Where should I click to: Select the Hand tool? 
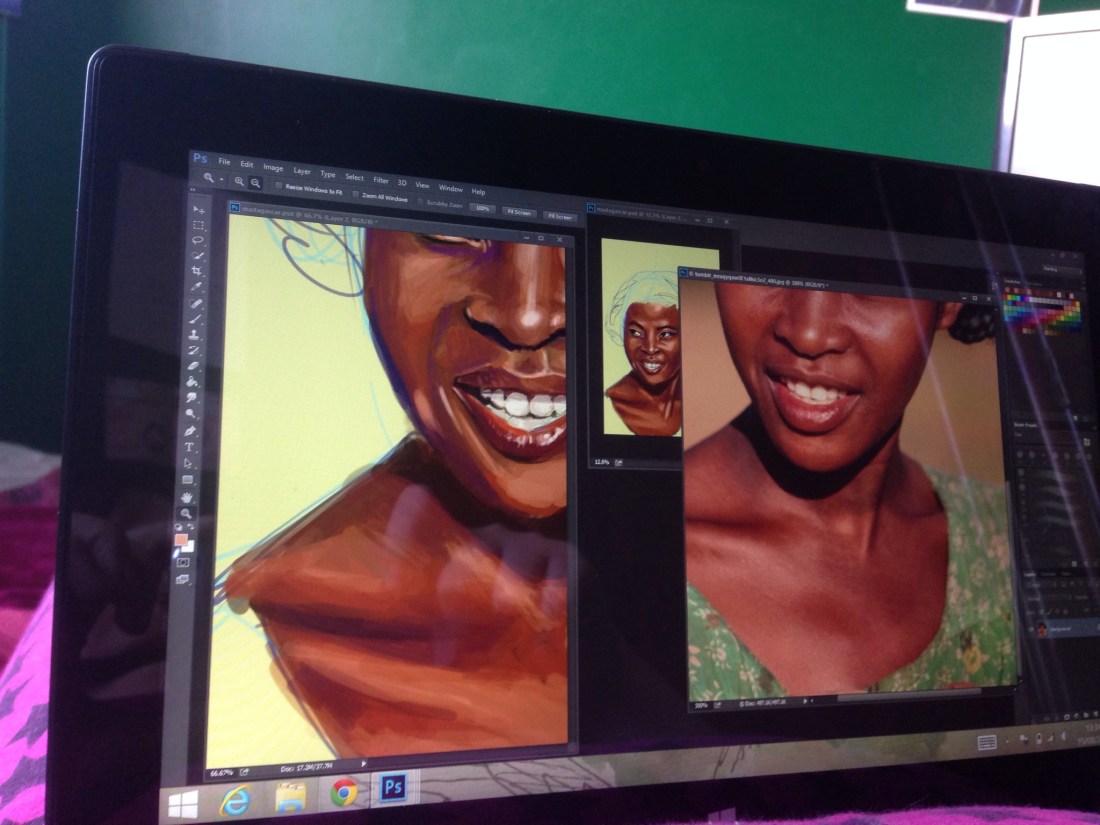[186, 497]
